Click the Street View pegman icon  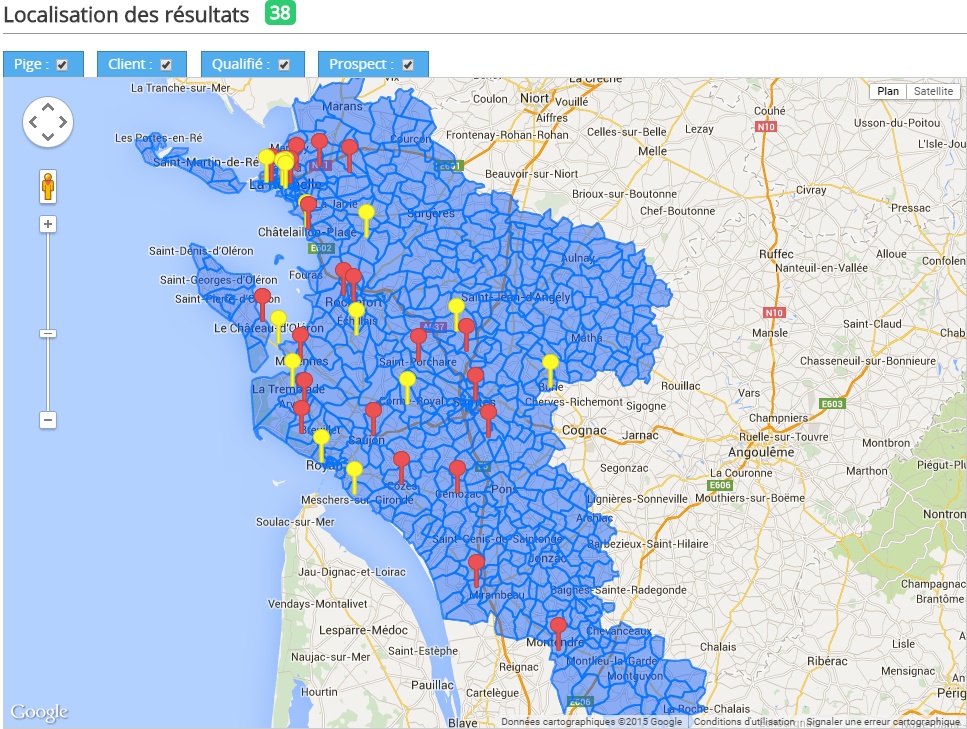pos(48,186)
